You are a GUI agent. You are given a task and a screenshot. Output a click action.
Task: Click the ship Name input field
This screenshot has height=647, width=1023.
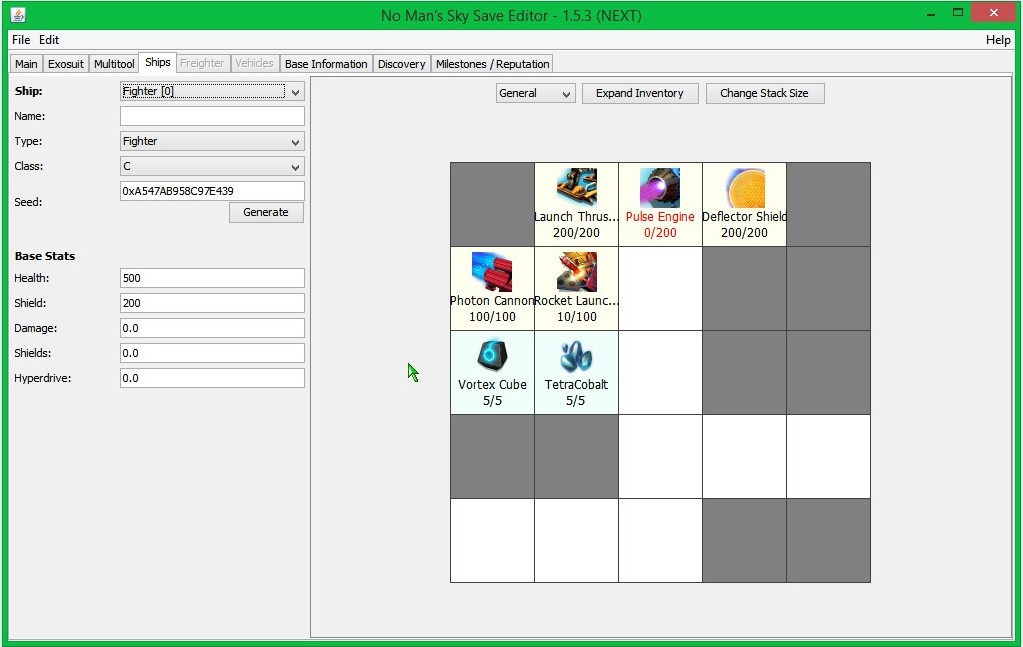212,116
